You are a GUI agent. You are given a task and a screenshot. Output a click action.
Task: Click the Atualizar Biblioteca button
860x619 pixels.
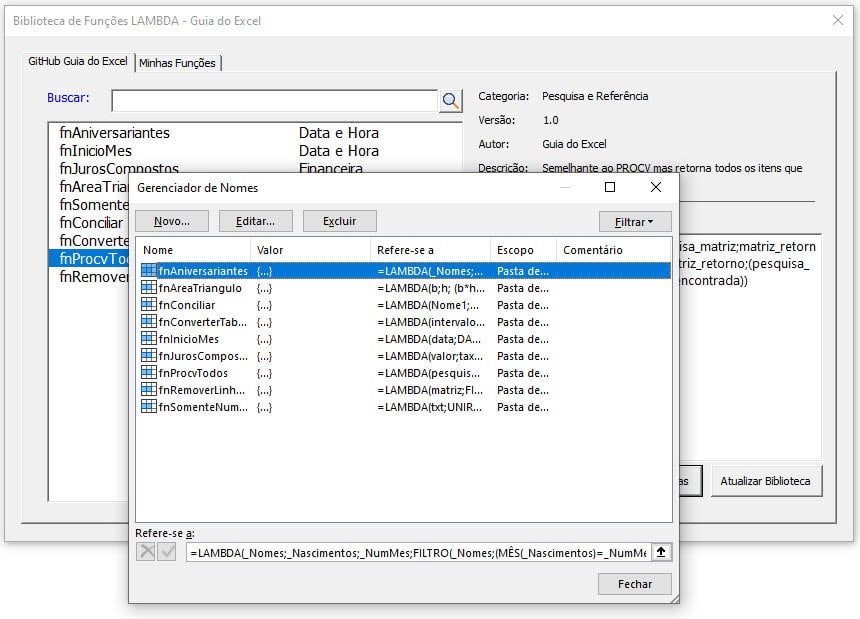point(765,481)
